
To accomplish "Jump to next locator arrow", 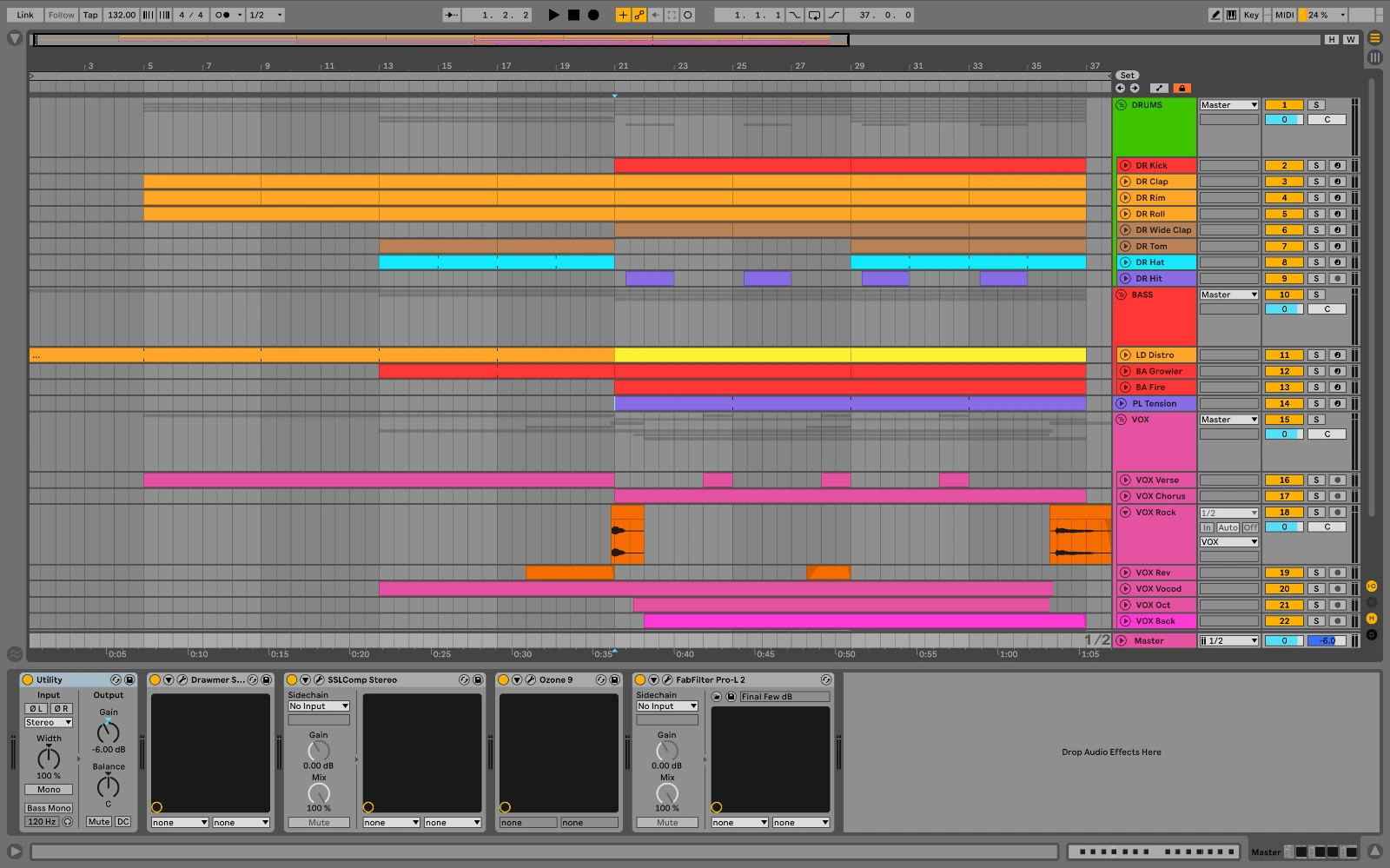I will coord(1134,88).
